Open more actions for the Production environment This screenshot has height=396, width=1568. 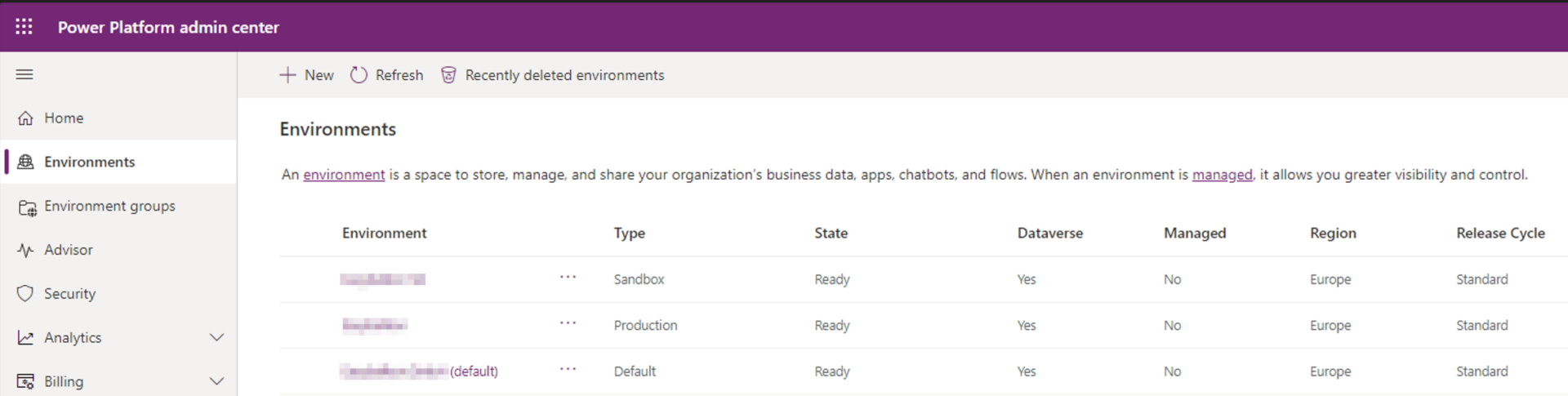click(x=568, y=323)
